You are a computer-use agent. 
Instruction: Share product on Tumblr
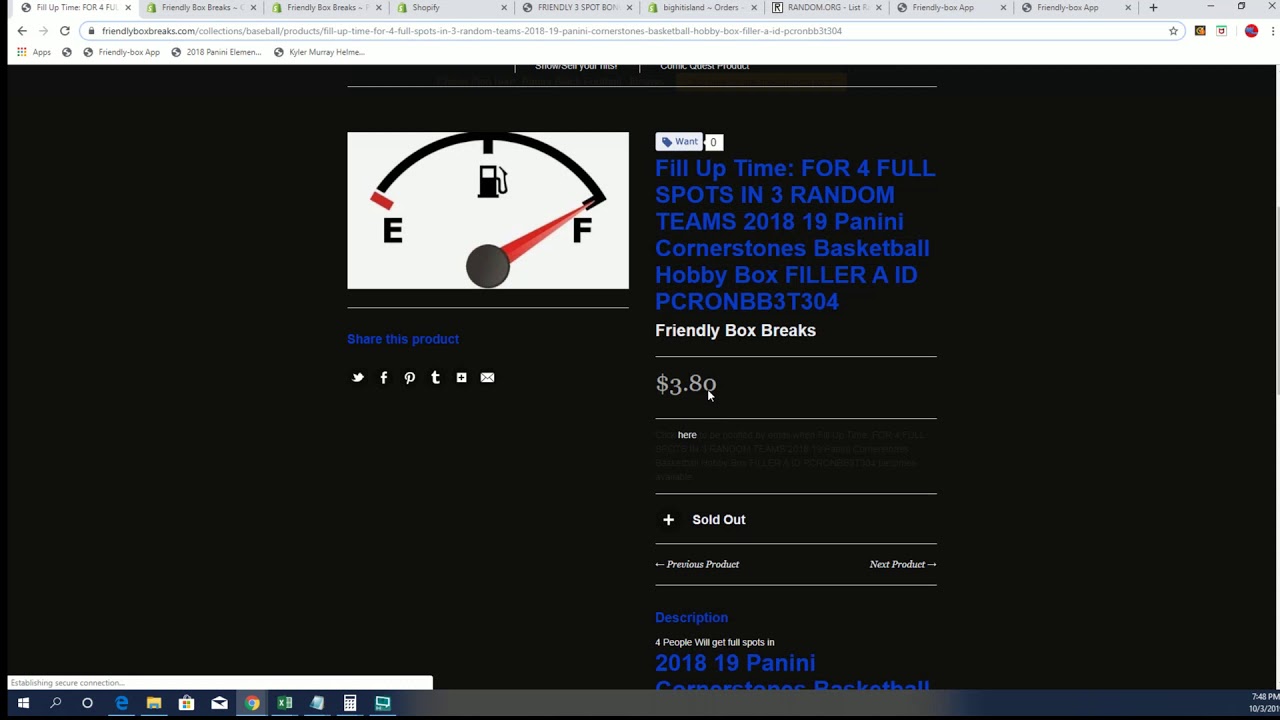[435, 378]
